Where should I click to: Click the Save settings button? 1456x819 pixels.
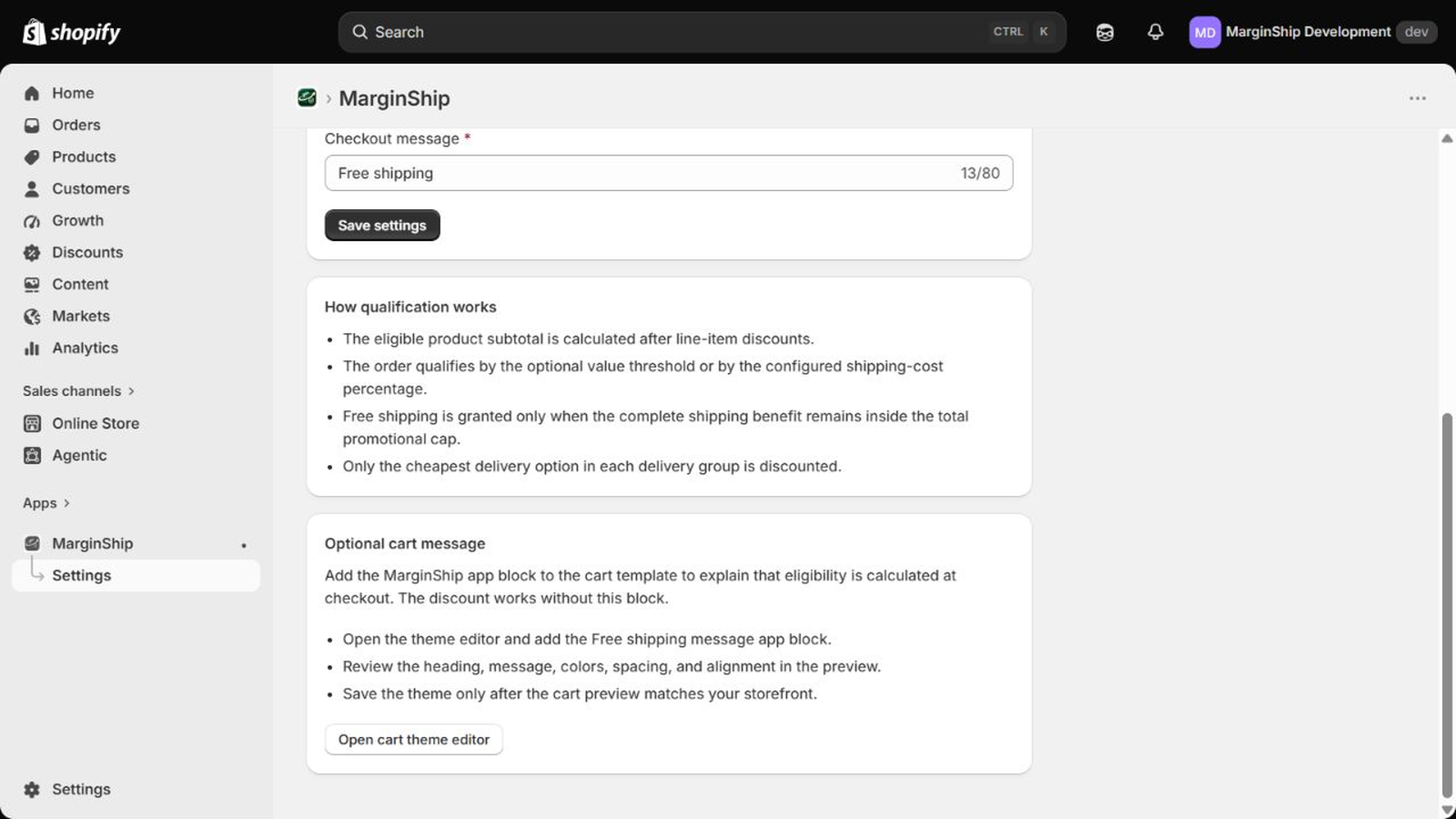[382, 225]
